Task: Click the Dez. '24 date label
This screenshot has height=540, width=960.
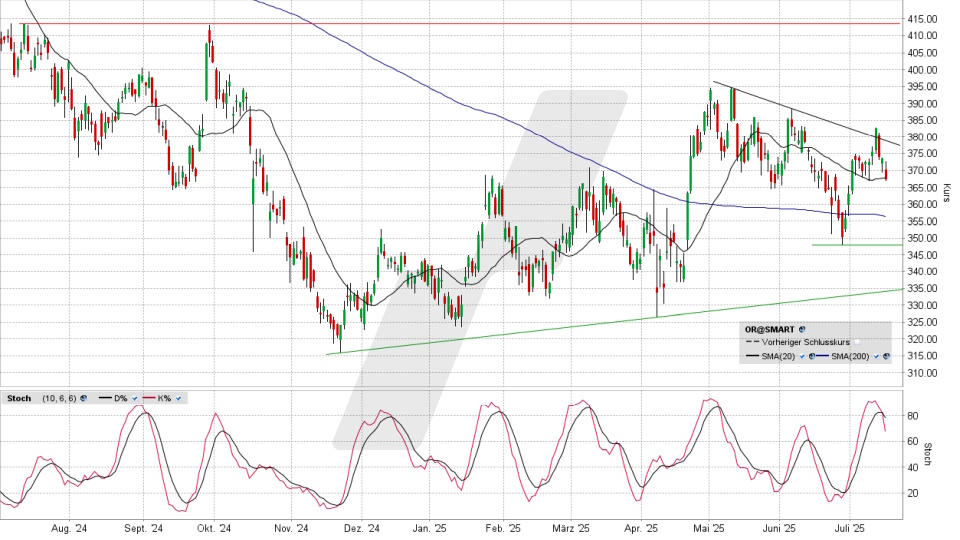Action: point(362,528)
